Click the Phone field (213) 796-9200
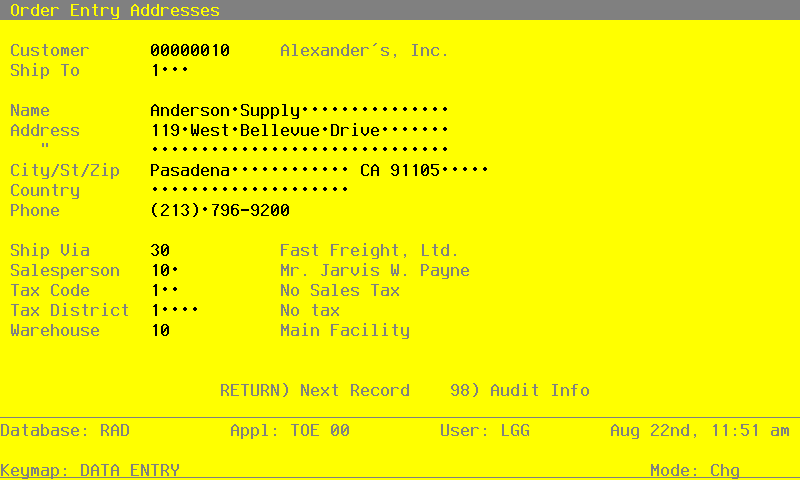800x480 pixels. tap(219, 210)
